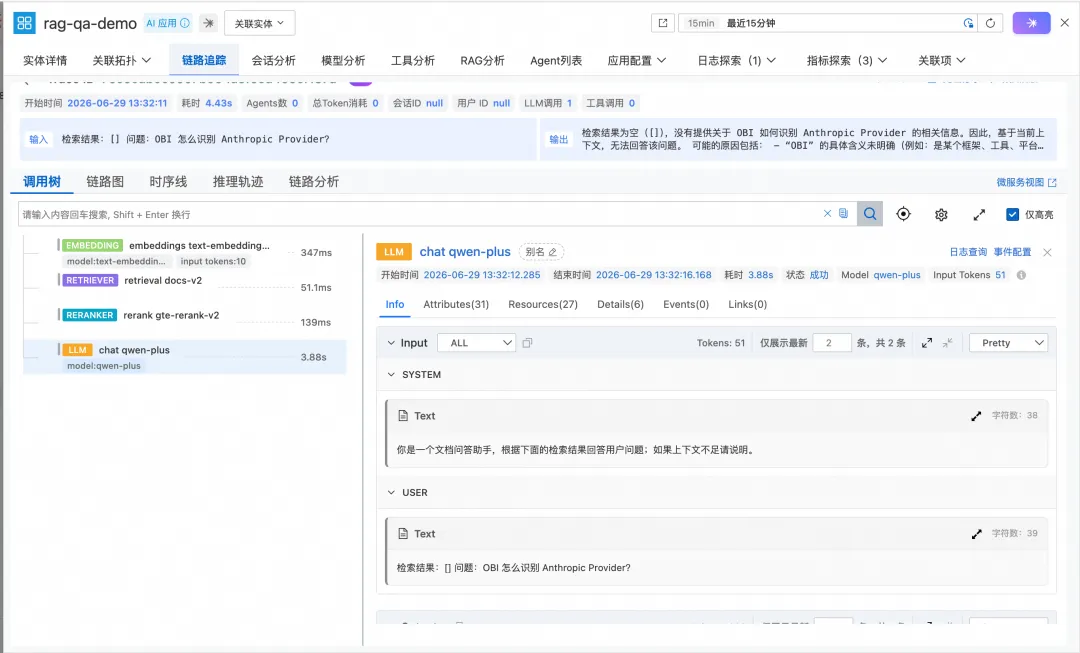This screenshot has height=653, width=1080.
Task: Select the retrieval docs-v2 span row
Action: point(185,287)
